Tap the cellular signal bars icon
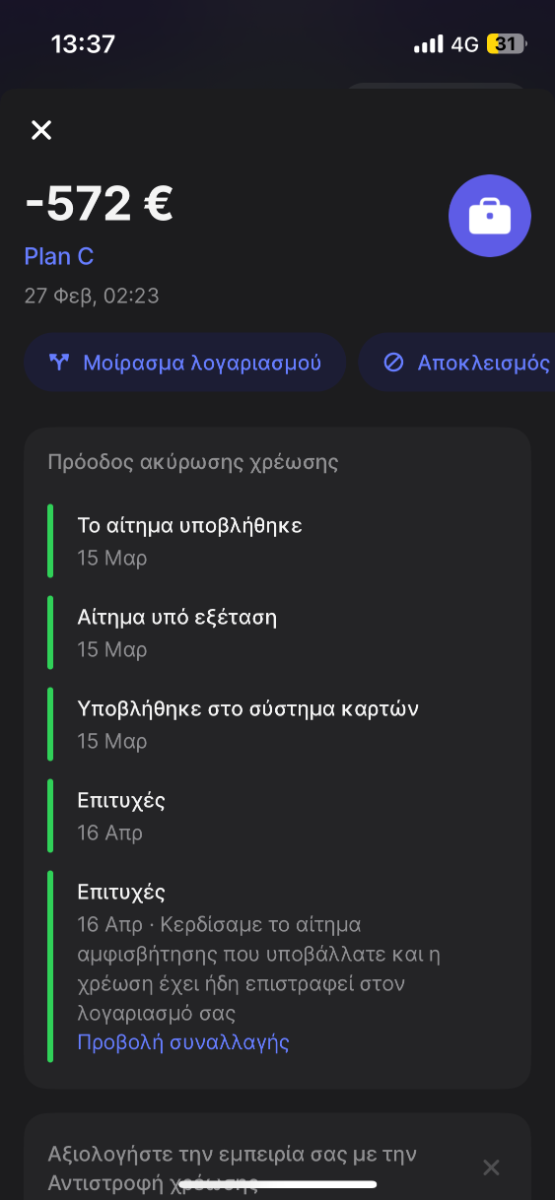The height and width of the screenshot is (1200, 555). 428,44
